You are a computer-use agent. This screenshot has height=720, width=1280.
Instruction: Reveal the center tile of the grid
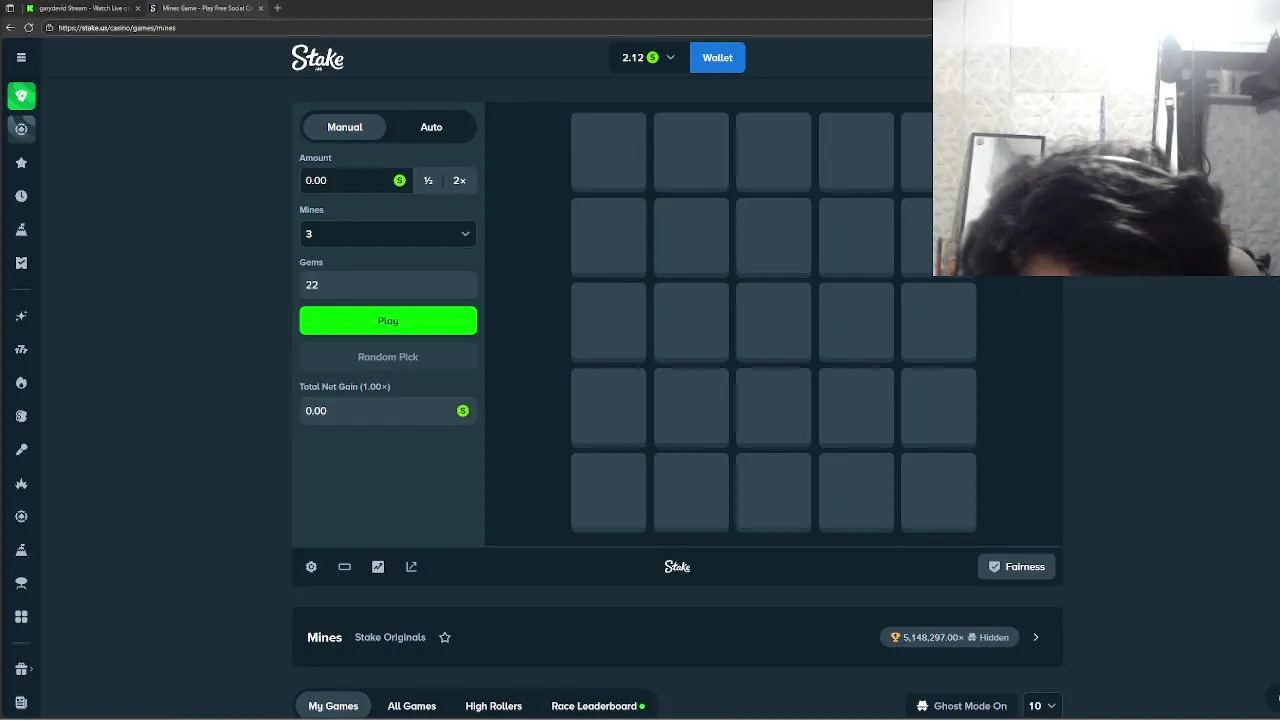[x=774, y=321]
